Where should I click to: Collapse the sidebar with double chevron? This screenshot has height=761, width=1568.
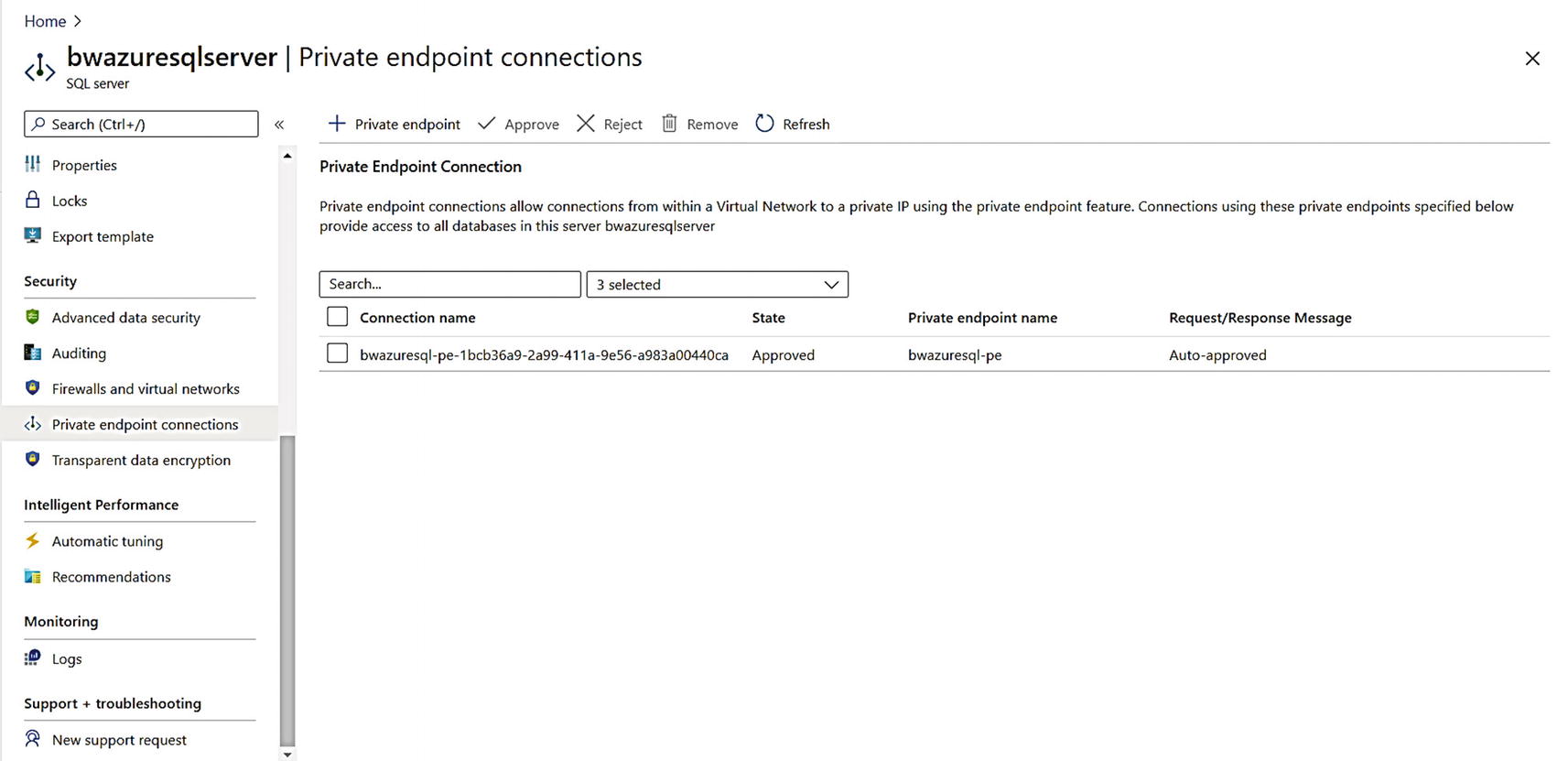[x=279, y=124]
